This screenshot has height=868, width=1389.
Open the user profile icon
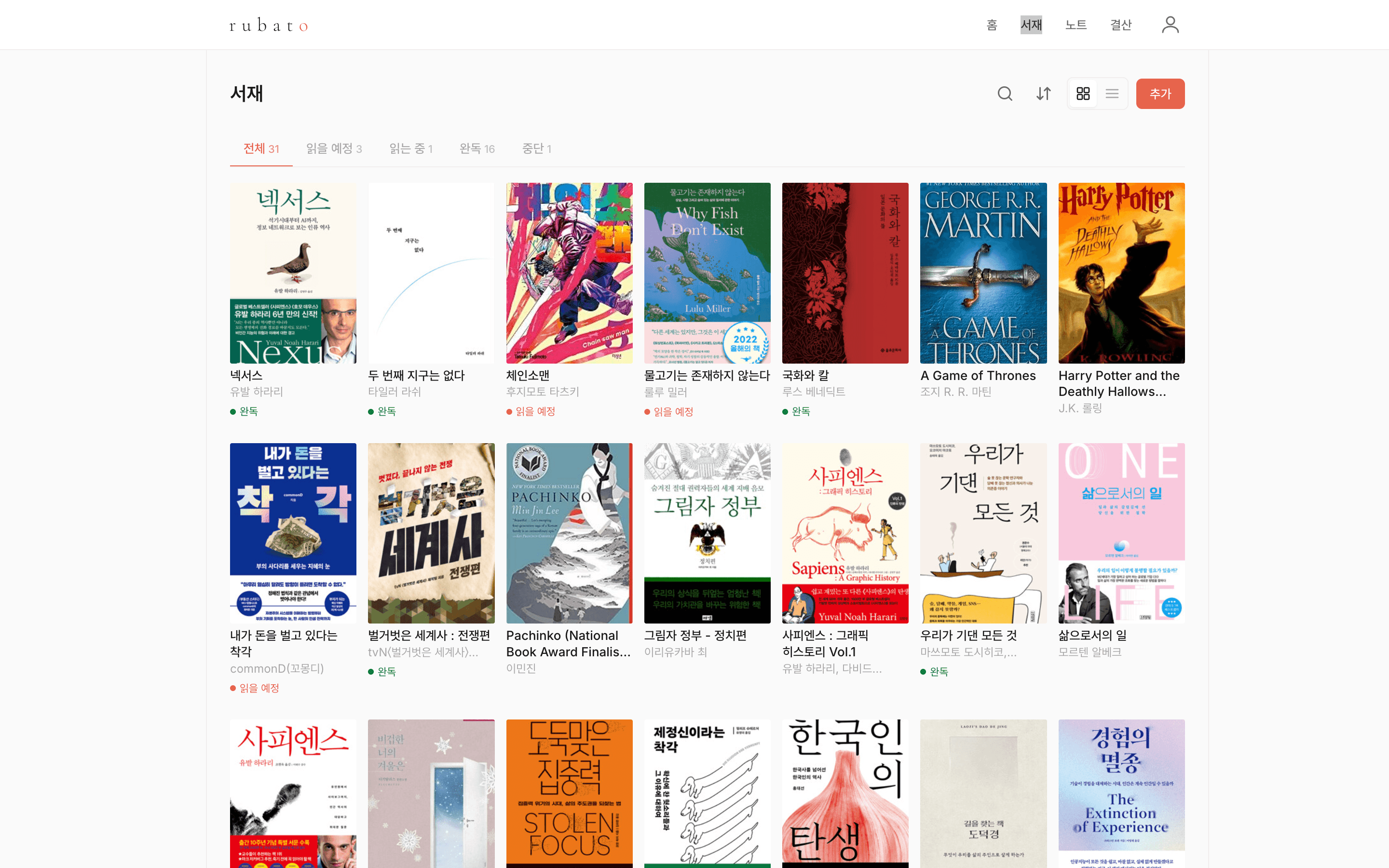[1170, 25]
